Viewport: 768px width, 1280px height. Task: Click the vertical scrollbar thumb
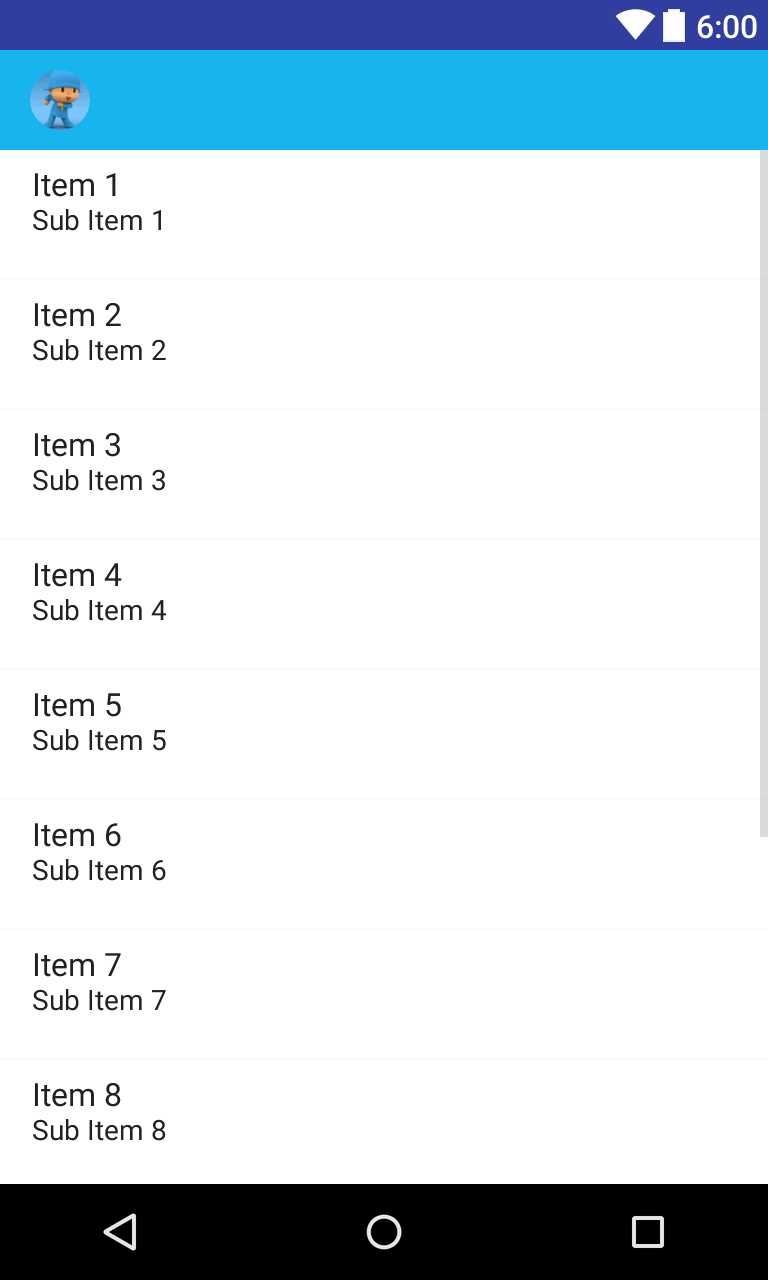pos(764,493)
